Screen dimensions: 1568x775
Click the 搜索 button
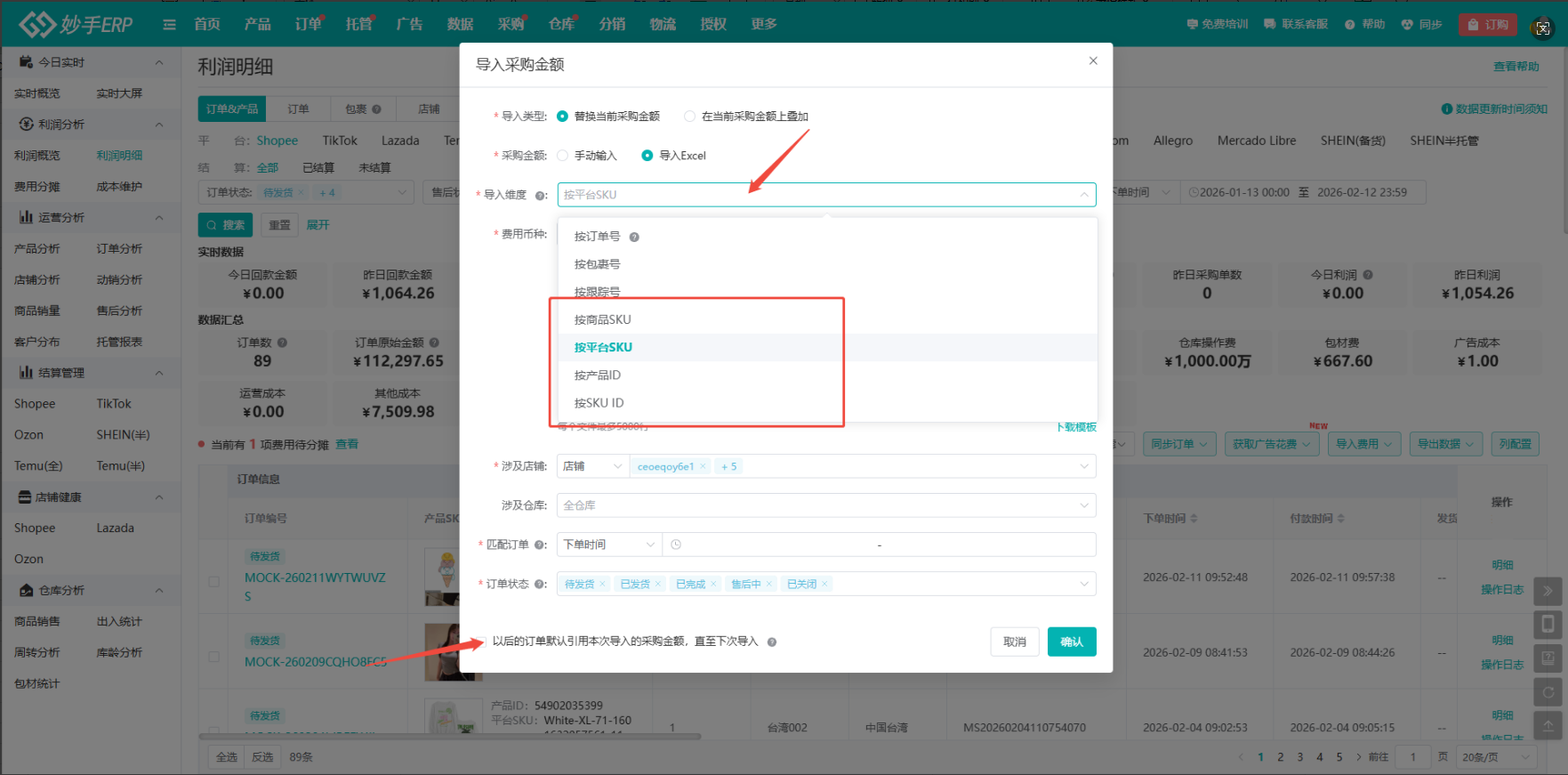point(225,225)
